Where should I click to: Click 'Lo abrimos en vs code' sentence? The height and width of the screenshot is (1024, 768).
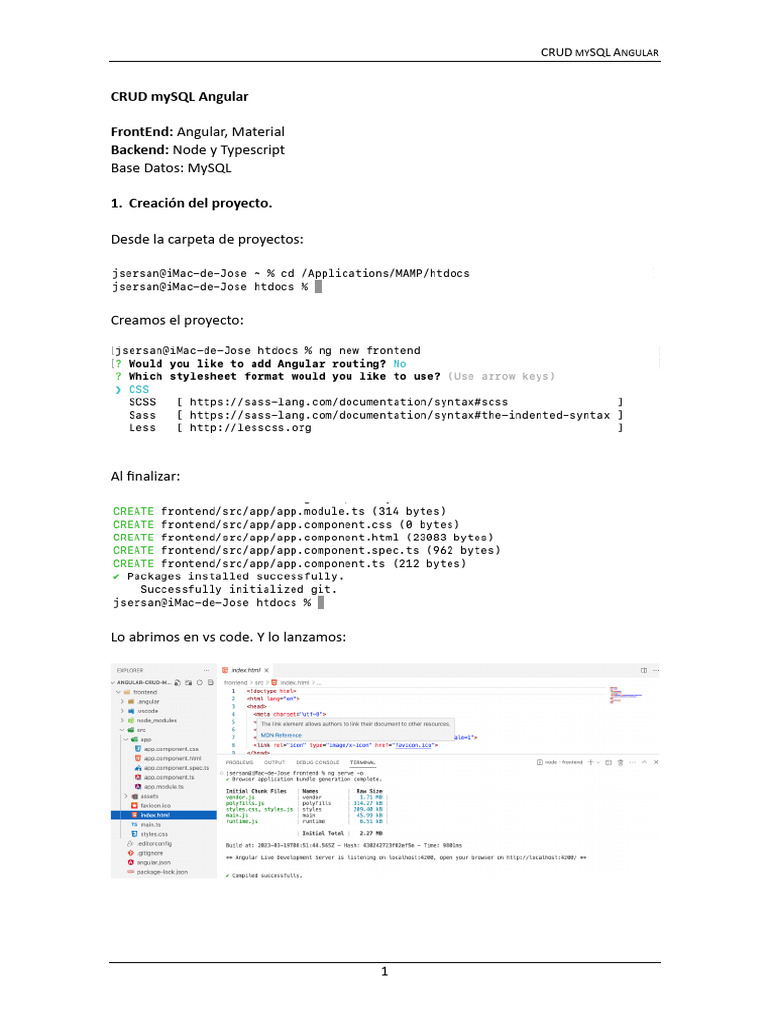point(182,637)
